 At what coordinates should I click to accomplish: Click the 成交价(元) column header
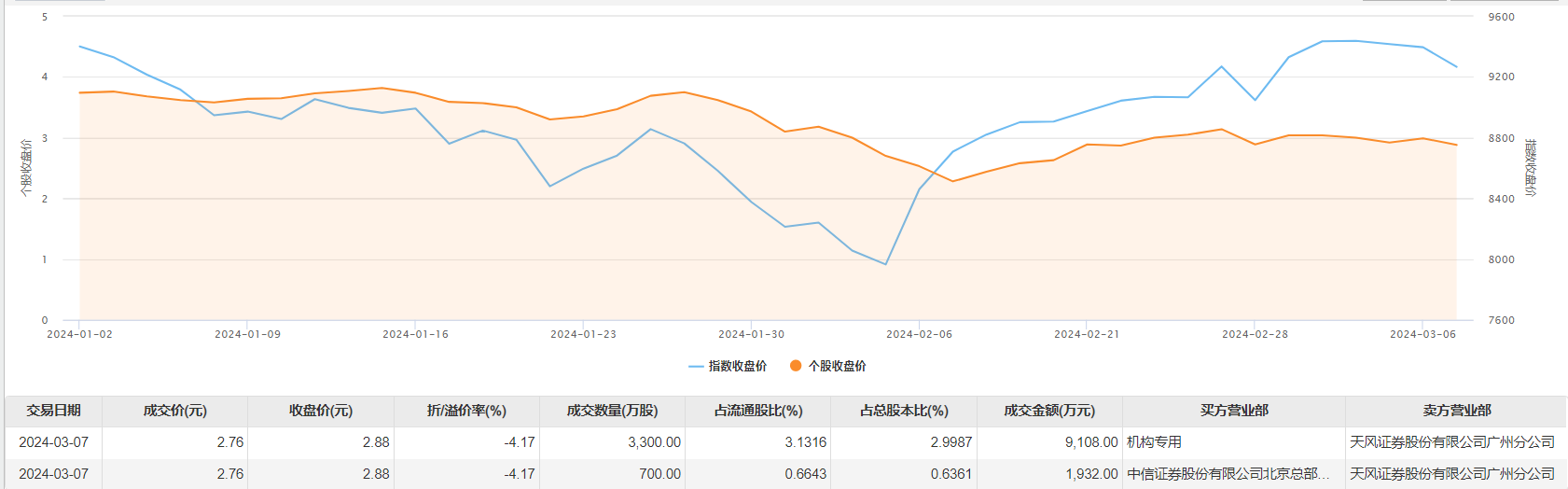174,411
